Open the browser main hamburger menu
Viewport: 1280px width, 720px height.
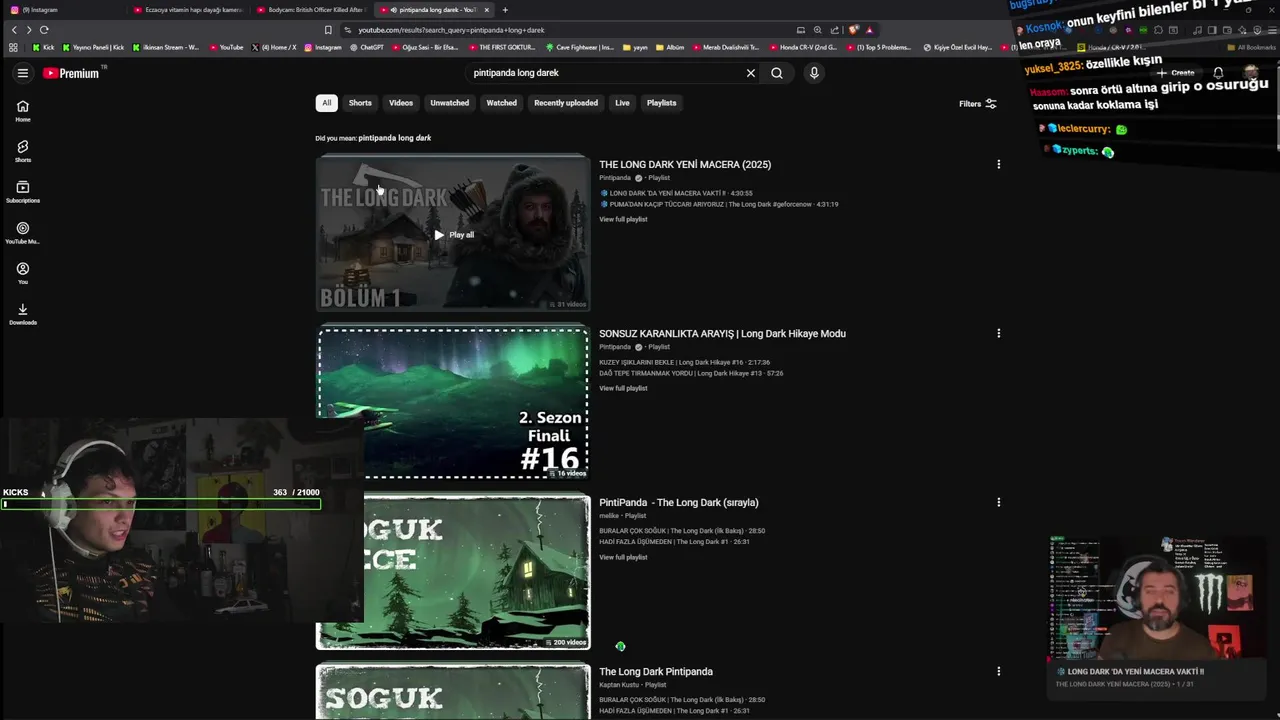pos(1270,30)
